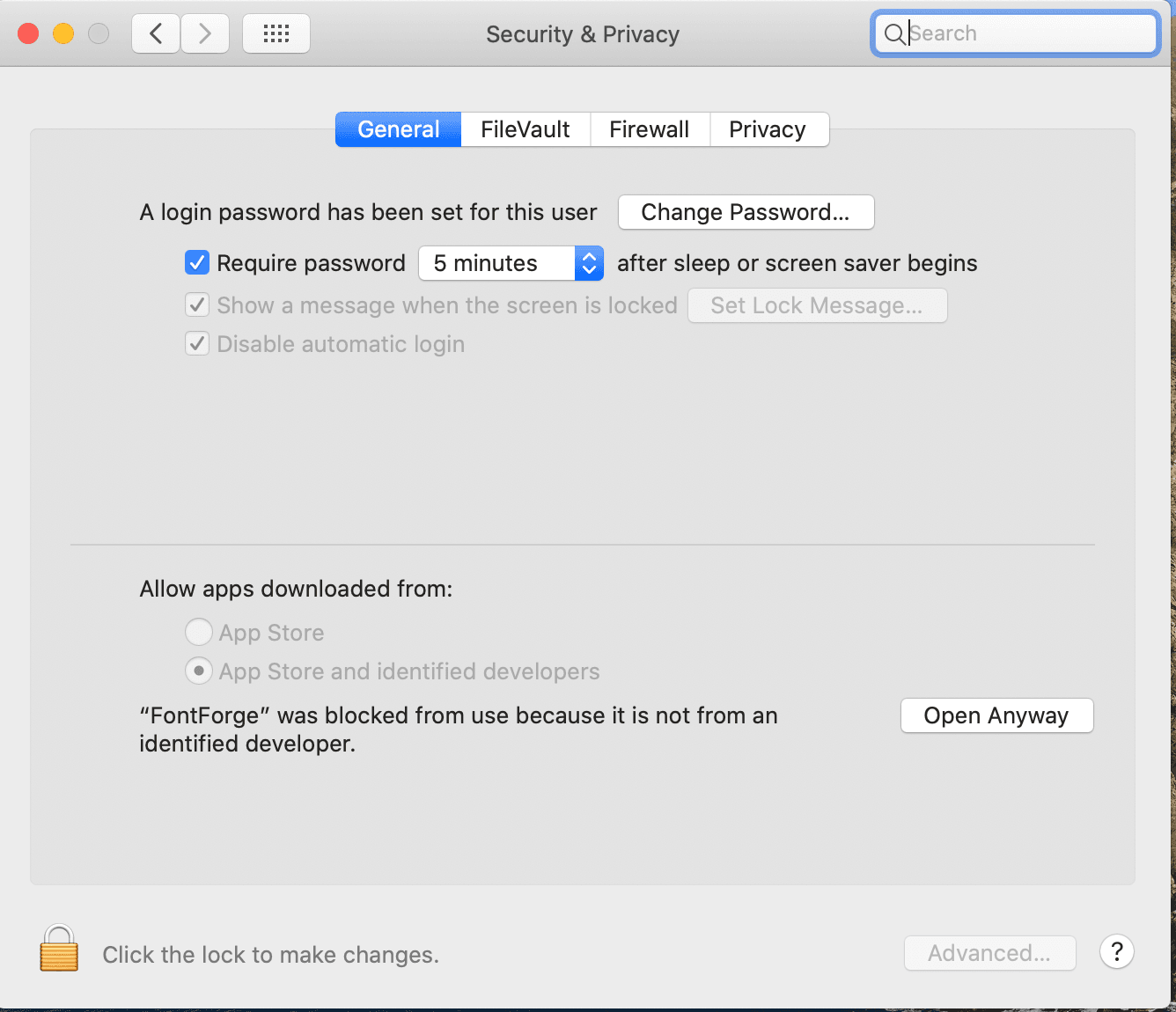1176x1012 pixels.
Task: Click the Set Lock Message... button
Action: tap(817, 305)
